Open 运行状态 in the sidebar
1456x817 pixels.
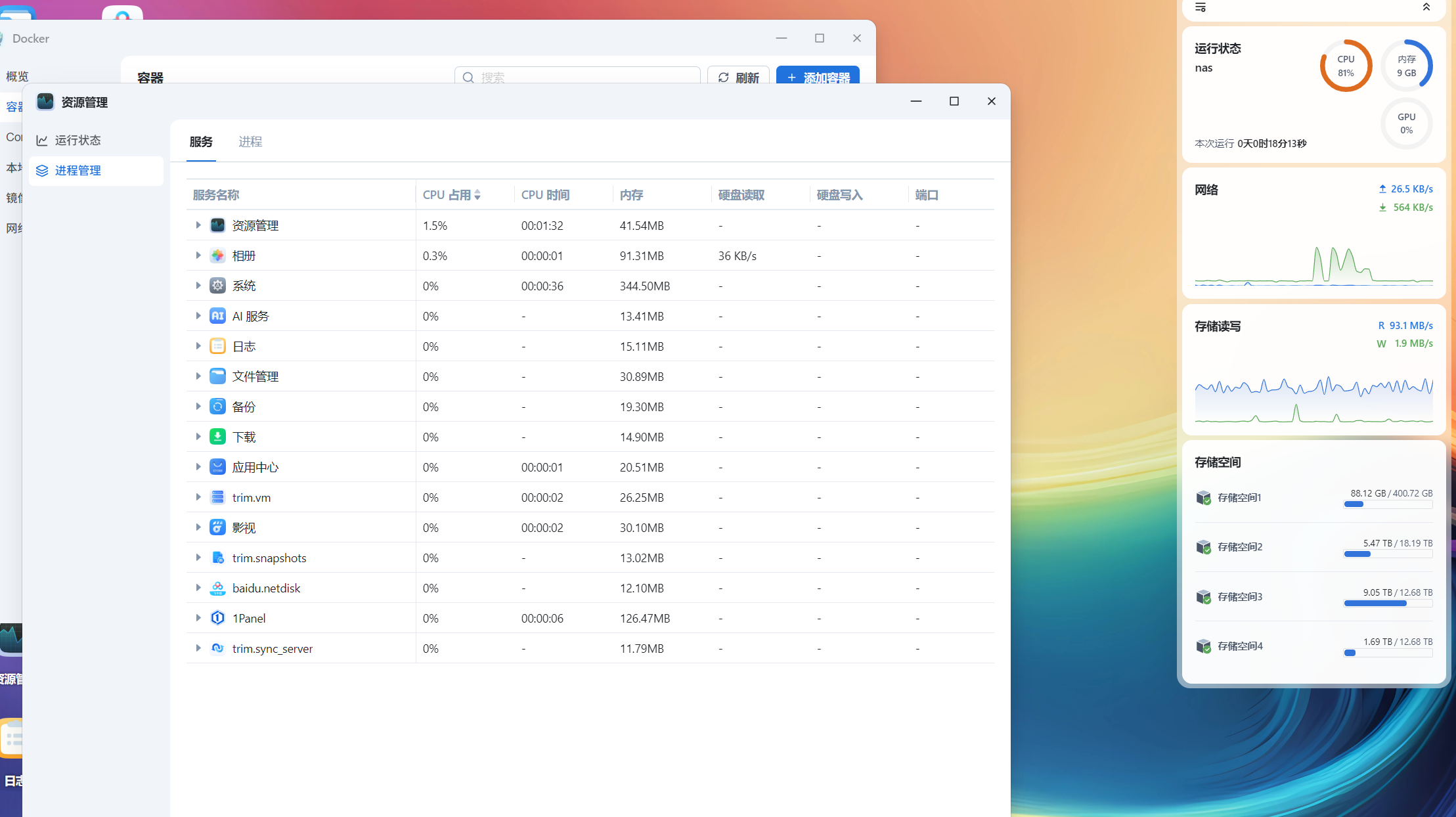[77, 141]
